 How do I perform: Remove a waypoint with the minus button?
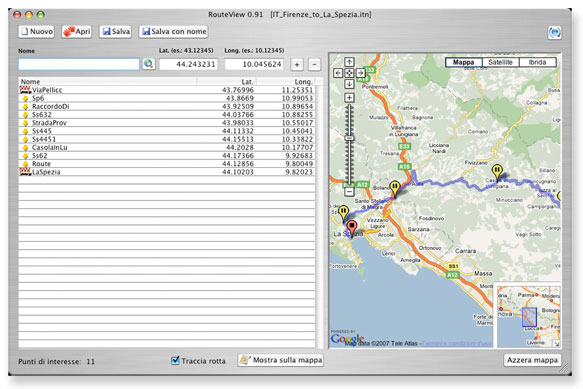(314, 64)
